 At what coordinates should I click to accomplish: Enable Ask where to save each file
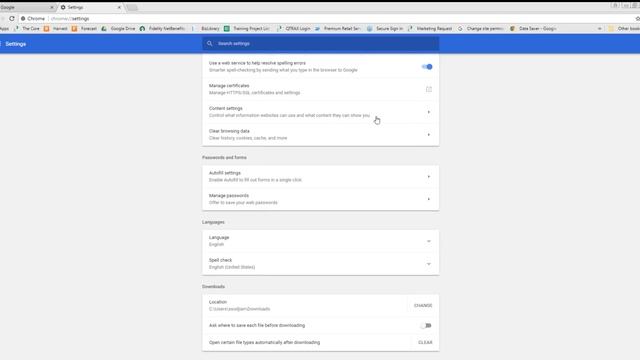426,325
